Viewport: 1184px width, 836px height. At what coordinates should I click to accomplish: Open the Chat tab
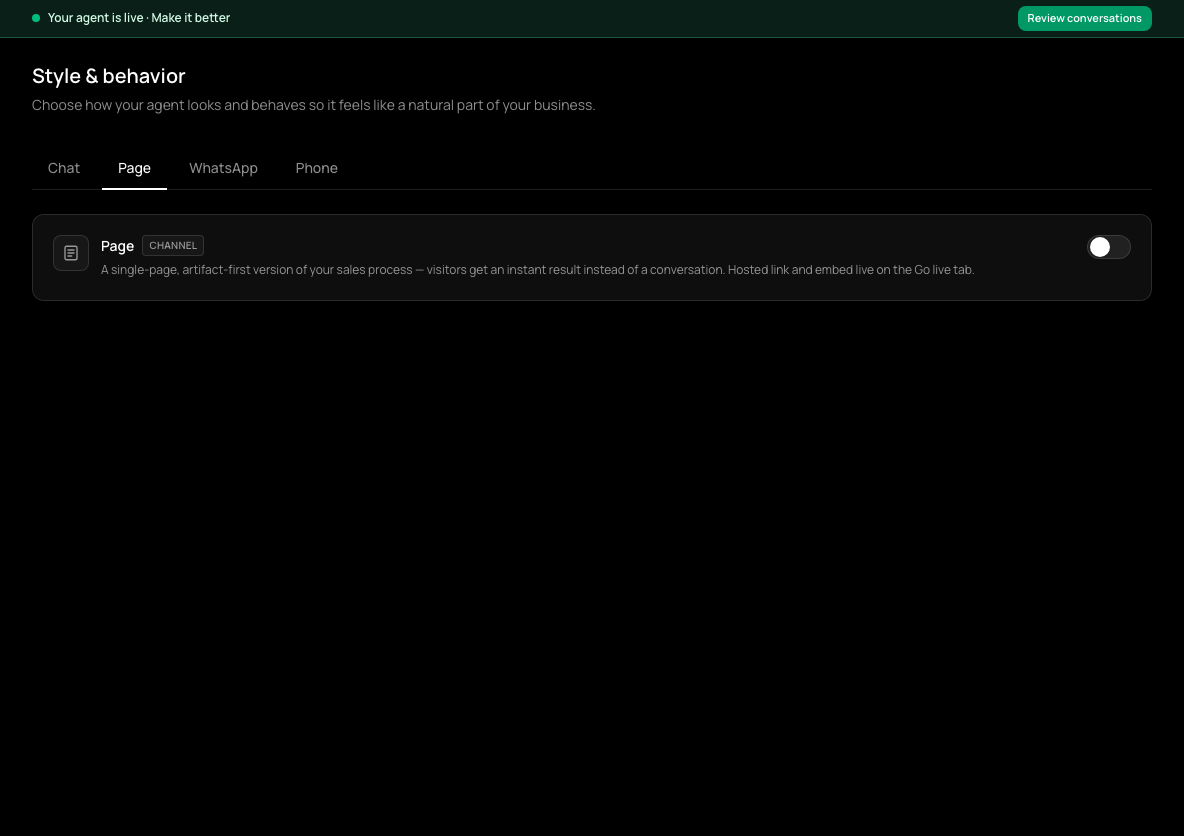coord(63,168)
